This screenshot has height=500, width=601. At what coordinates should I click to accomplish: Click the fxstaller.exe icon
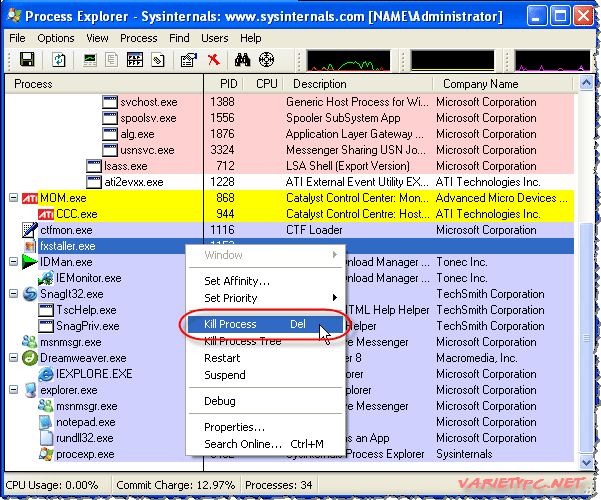pos(30,246)
